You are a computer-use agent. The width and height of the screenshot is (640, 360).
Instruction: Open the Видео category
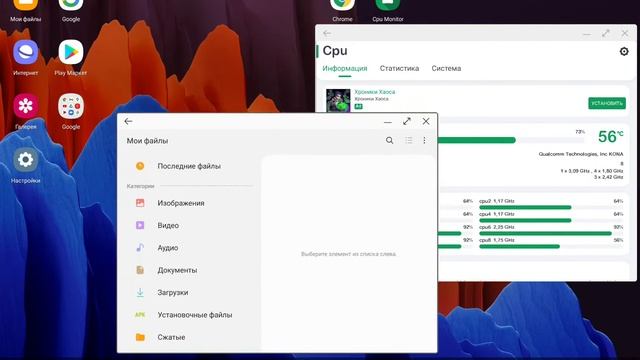tap(168, 225)
